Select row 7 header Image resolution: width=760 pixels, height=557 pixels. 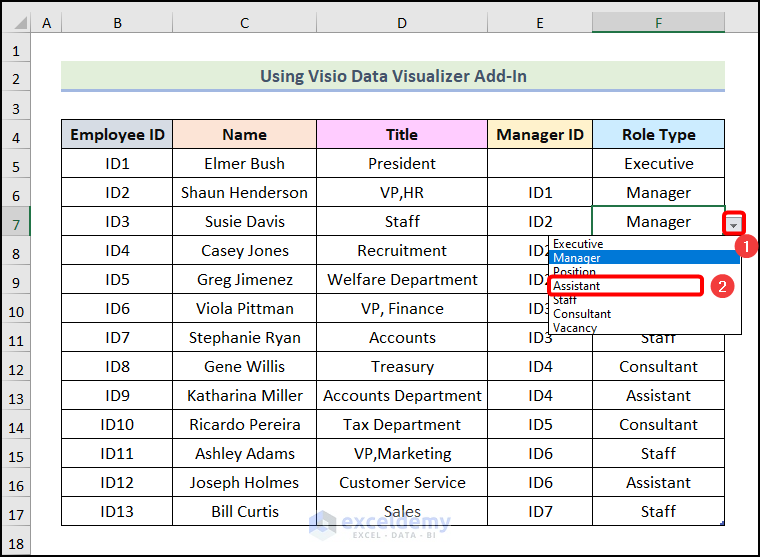[16, 222]
